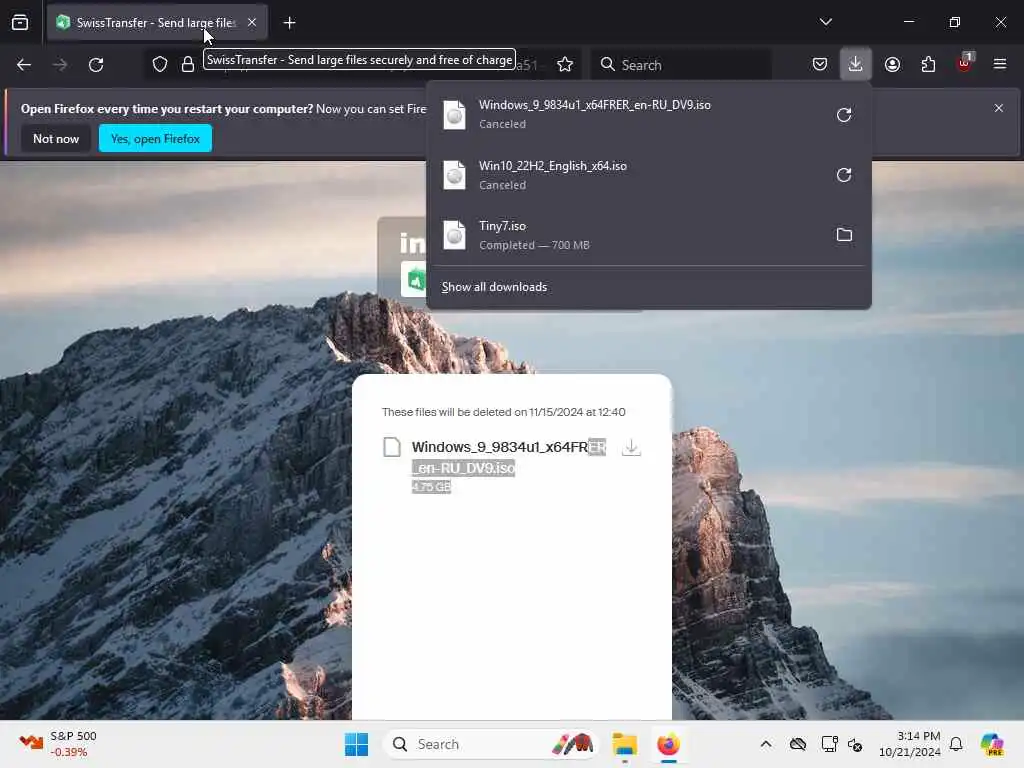Focus the Firefox Search box
The image size is (1024, 768).
pos(681,65)
